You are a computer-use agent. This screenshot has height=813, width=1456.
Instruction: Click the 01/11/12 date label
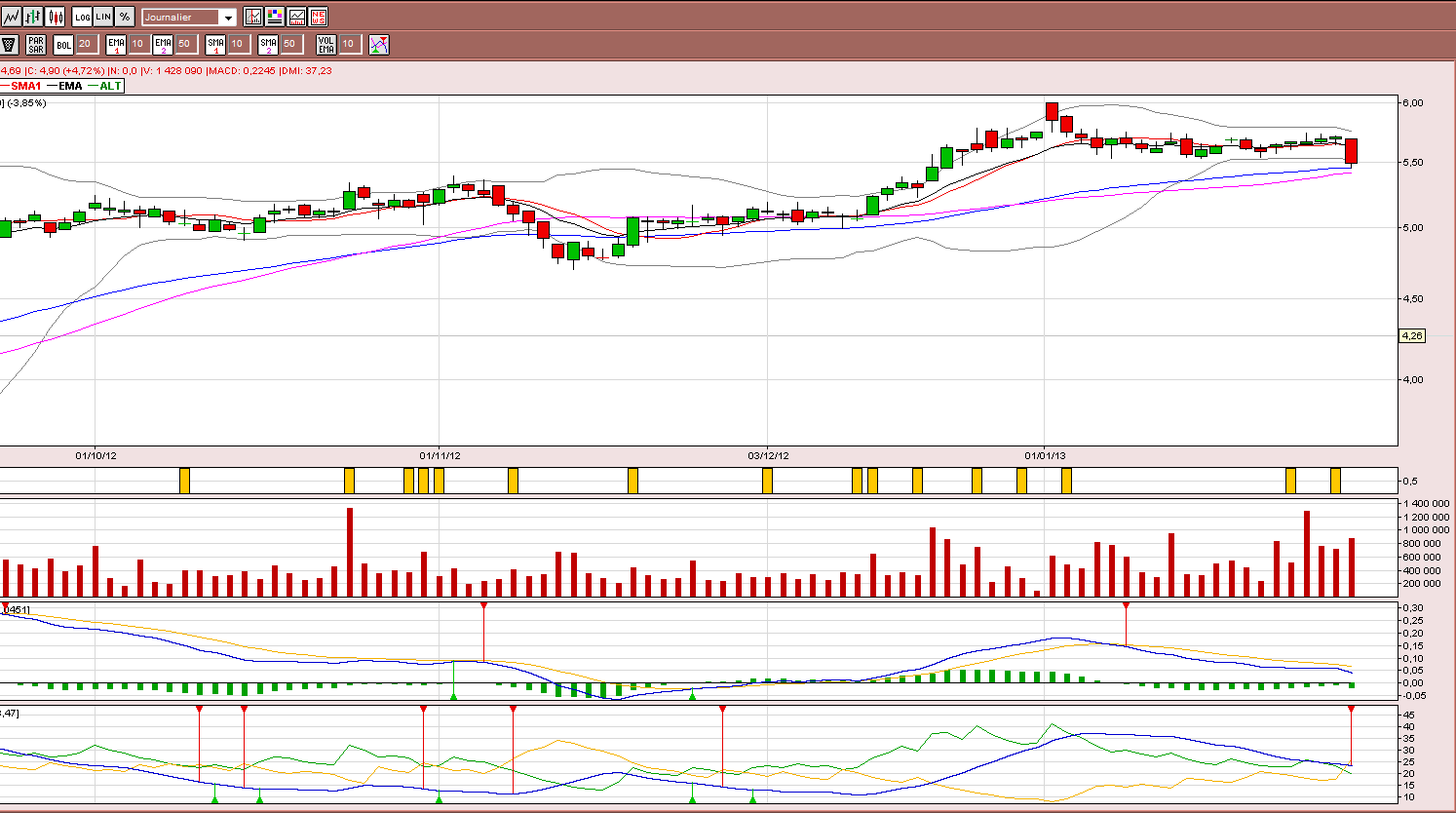click(440, 455)
